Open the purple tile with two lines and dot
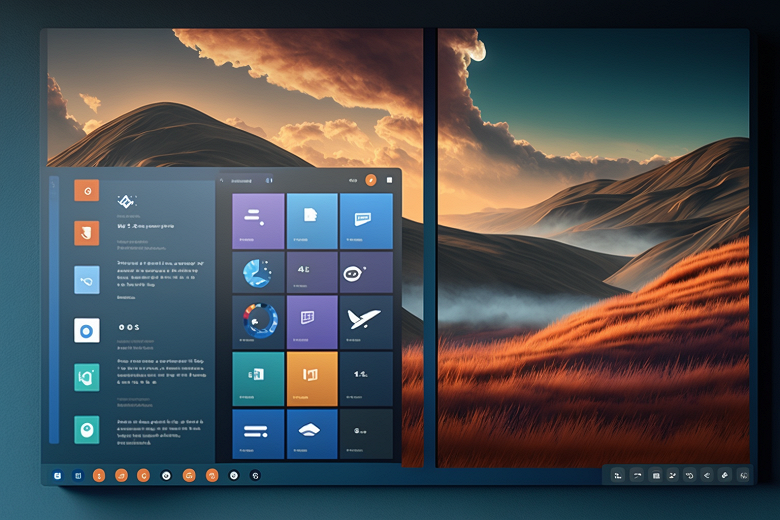 pyautogui.click(x=258, y=221)
